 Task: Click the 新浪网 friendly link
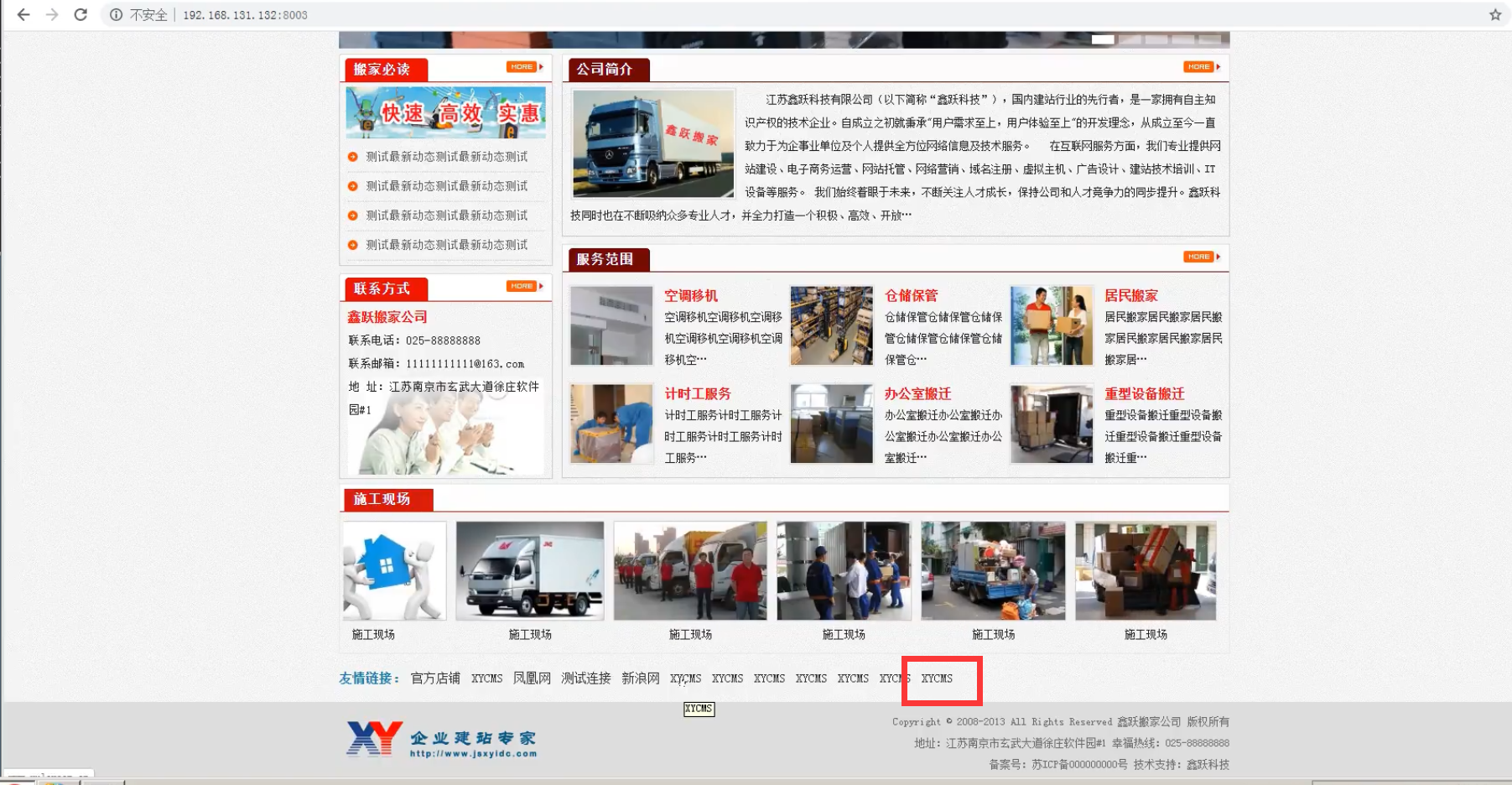640,678
